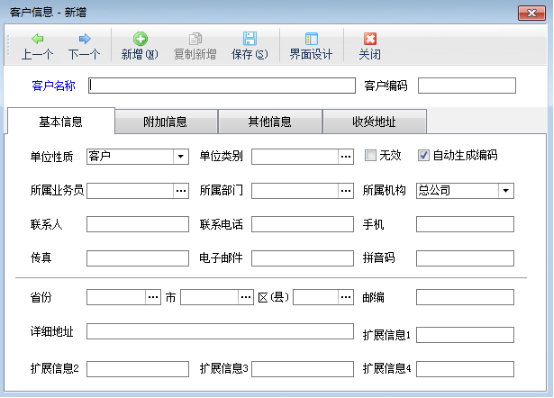The width and height of the screenshot is (554, 398).
Task: Open 界面设计 layout designer icon
Action: point(311,39)
